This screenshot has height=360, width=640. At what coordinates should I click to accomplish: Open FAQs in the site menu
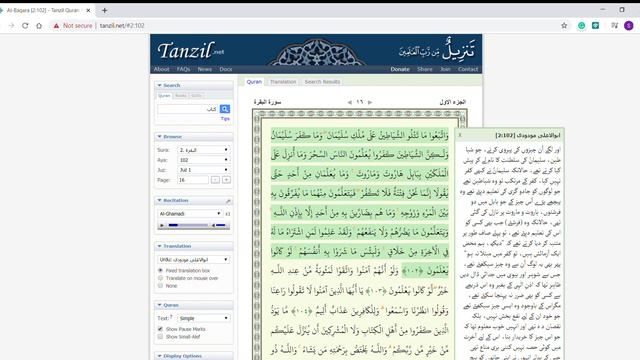click(x=183, y=69)
